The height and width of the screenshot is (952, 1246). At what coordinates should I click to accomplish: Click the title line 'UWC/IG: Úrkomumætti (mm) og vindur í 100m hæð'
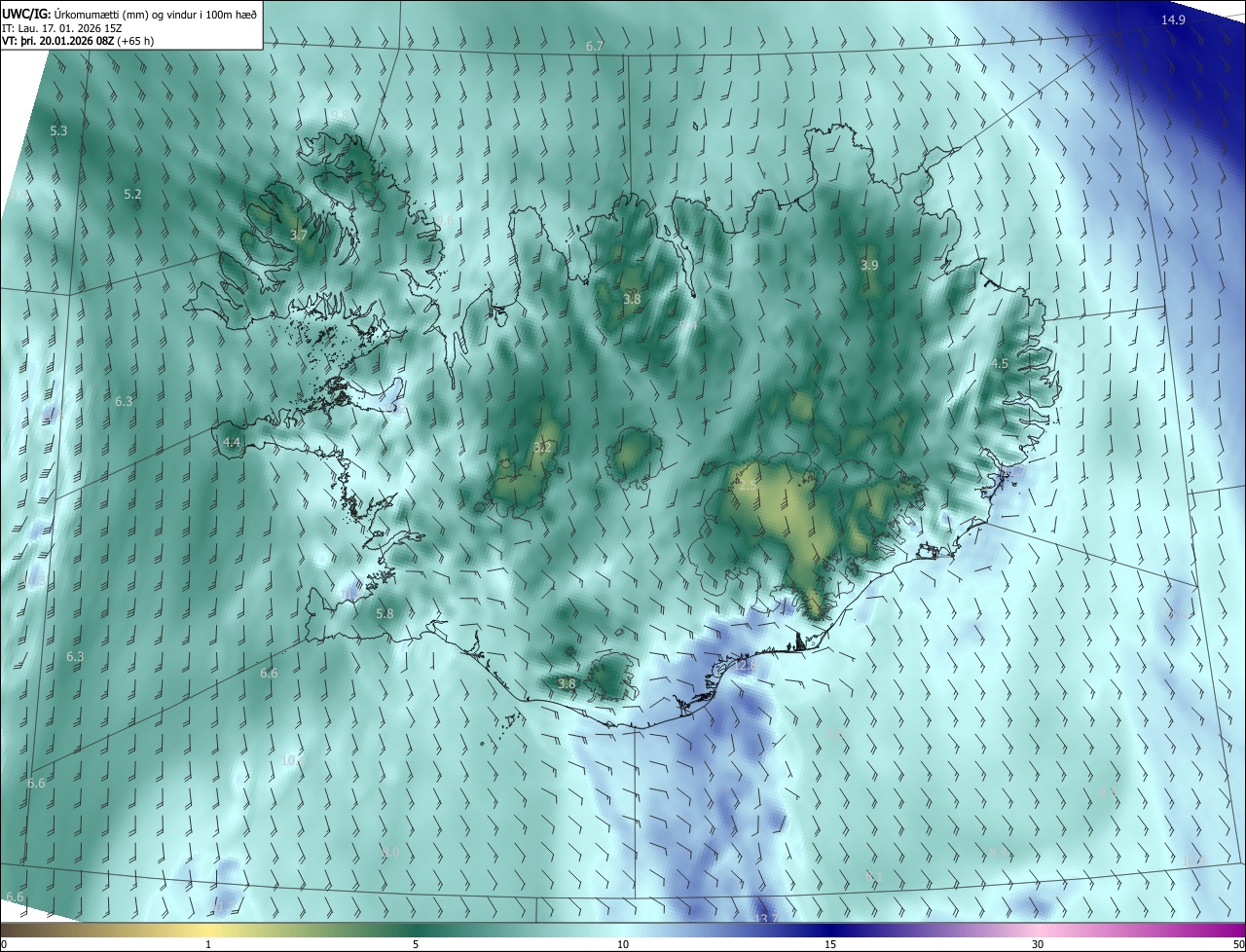129,14
